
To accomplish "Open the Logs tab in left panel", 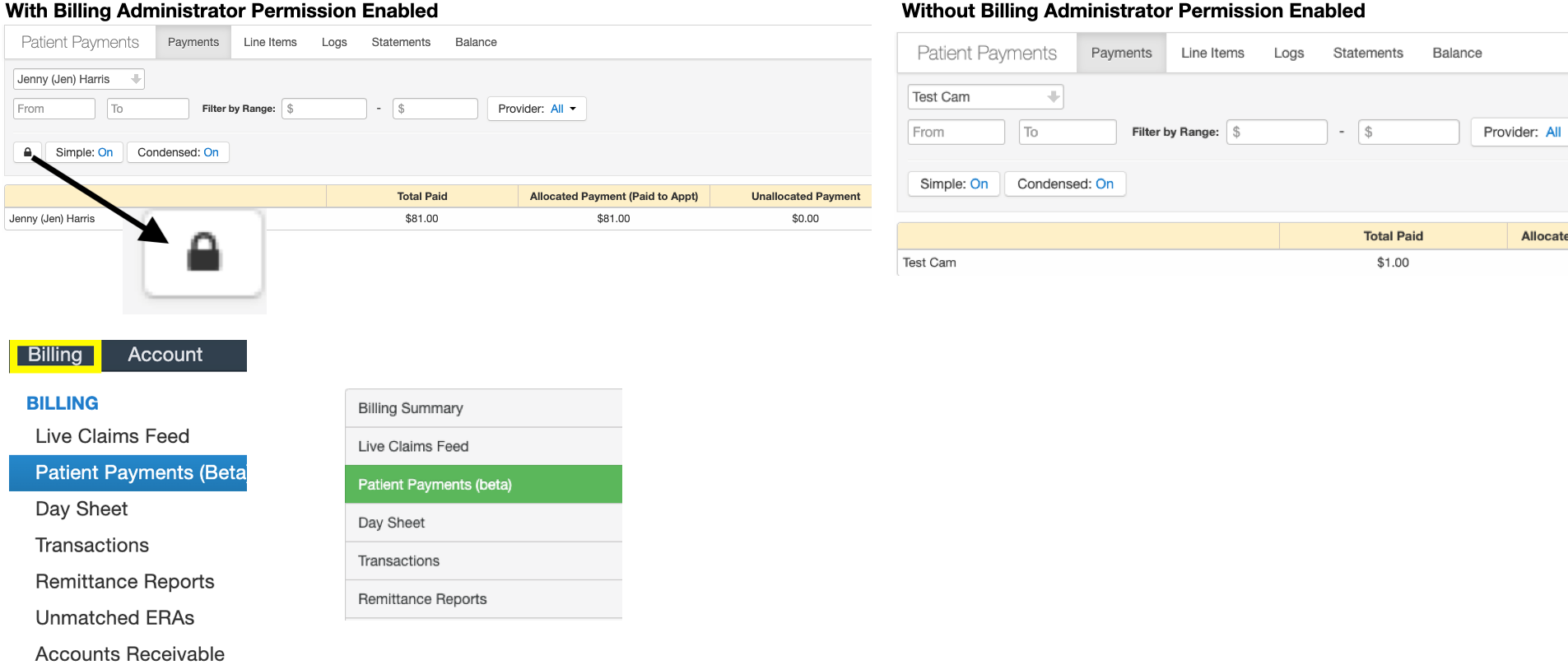I will pyautogui.click(x=334, y=42).
